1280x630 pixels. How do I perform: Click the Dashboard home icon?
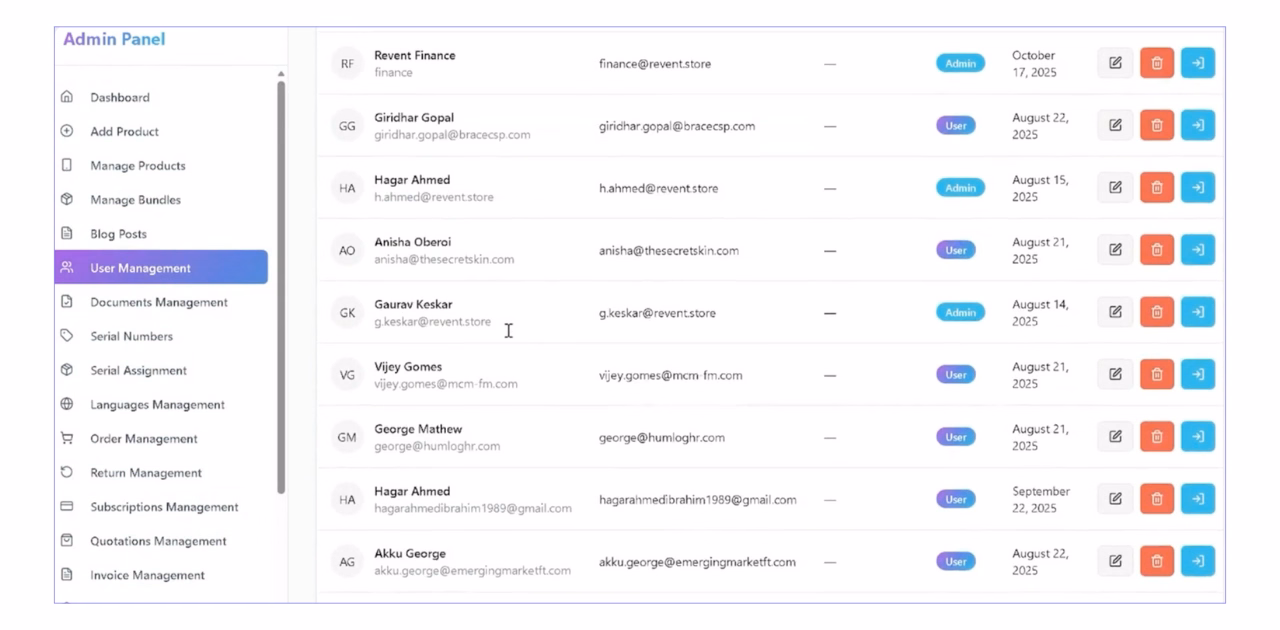pyautogui.click(x=67, y=97)
